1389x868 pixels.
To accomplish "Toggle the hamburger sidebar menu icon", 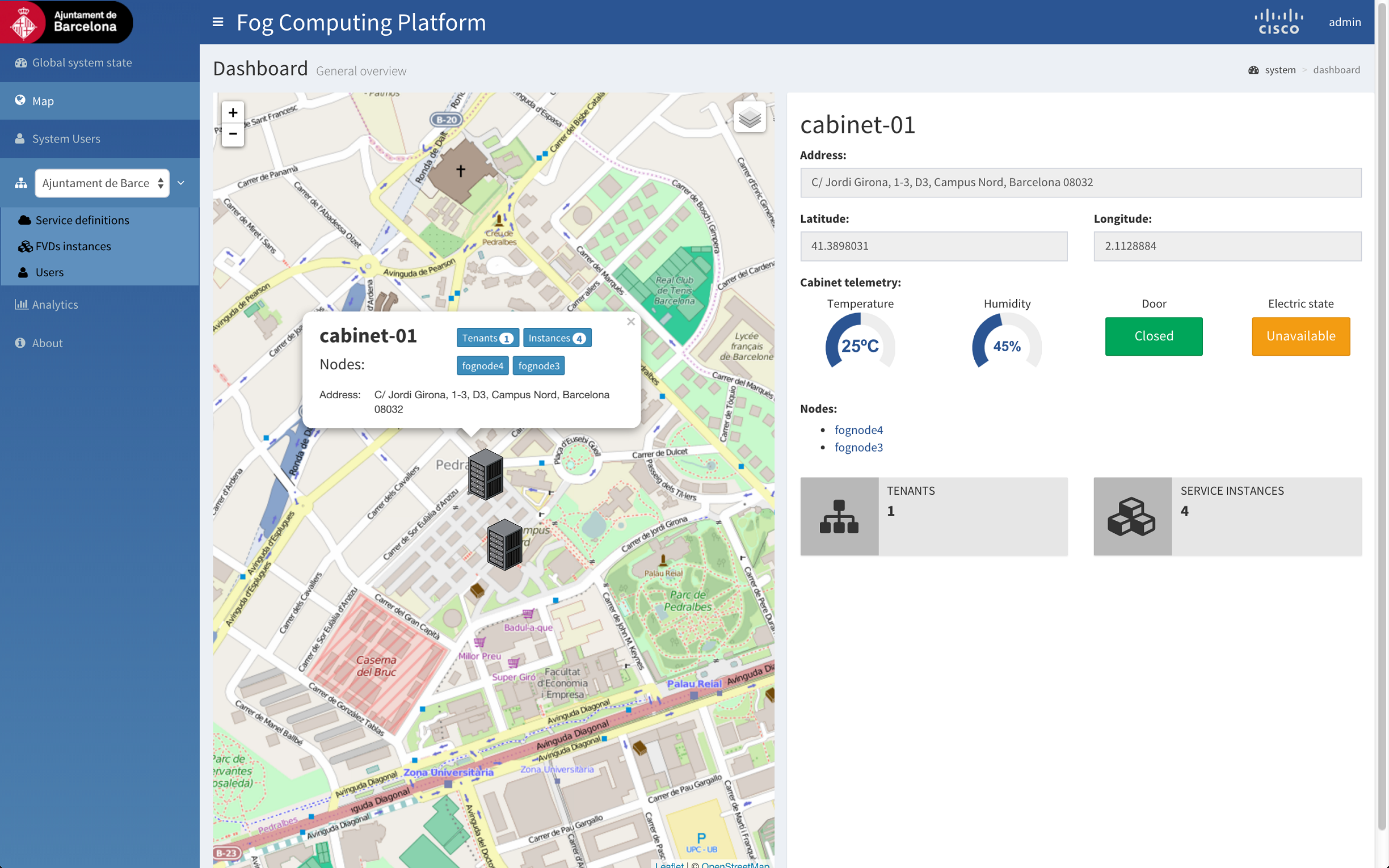I will pyautogui.click(x=217, y=22).
